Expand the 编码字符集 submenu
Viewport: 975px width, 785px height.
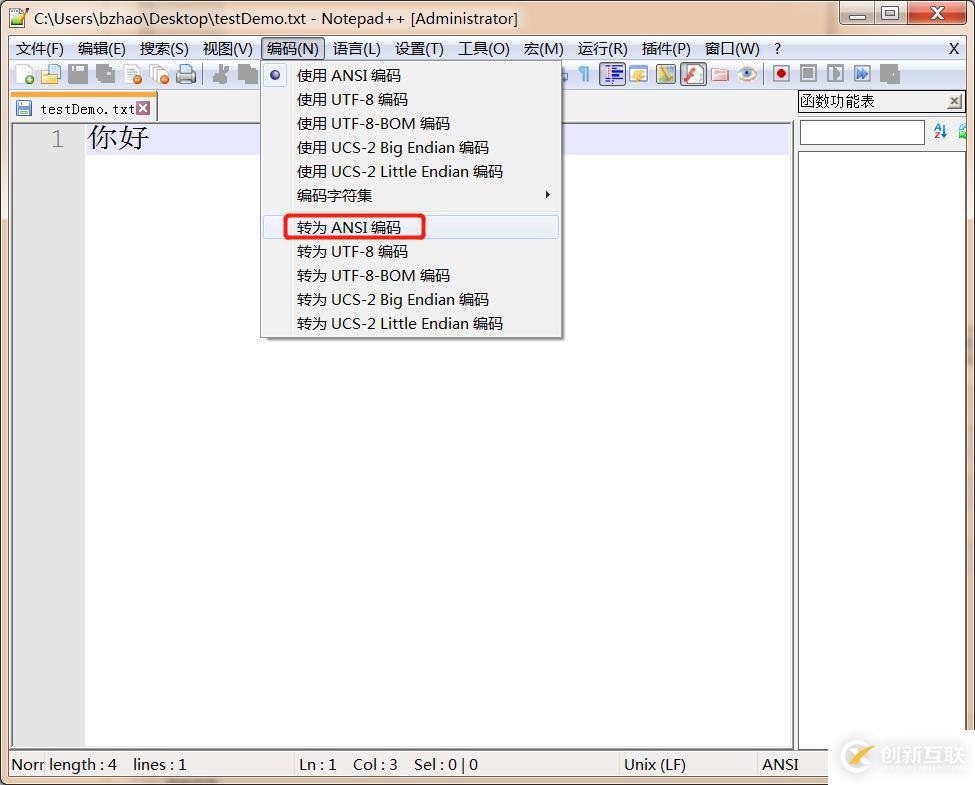click(411, 195)
